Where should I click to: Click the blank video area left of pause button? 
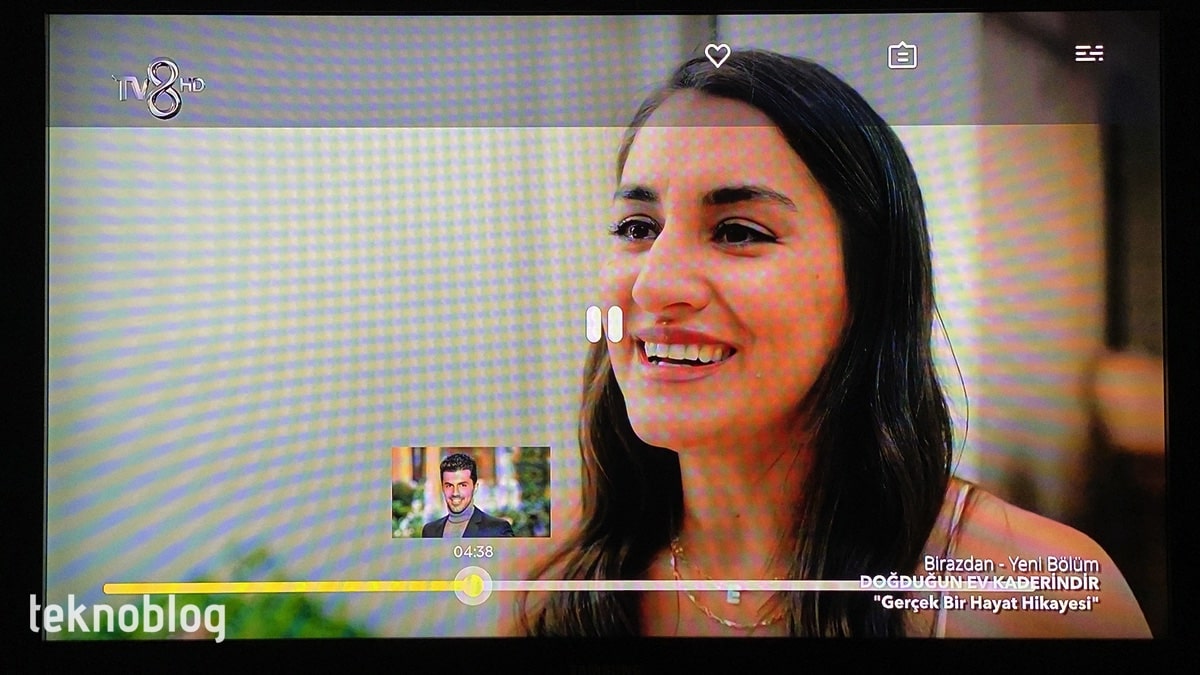click(300, 320)
